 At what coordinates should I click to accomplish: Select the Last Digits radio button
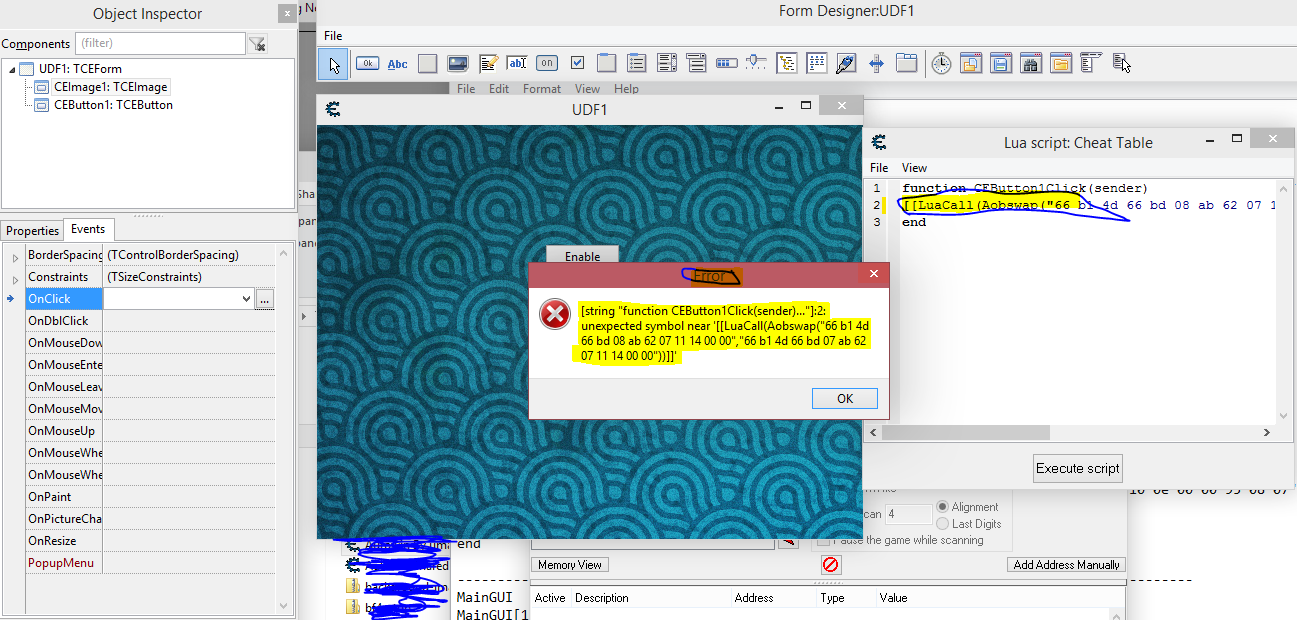click(943, 524)
